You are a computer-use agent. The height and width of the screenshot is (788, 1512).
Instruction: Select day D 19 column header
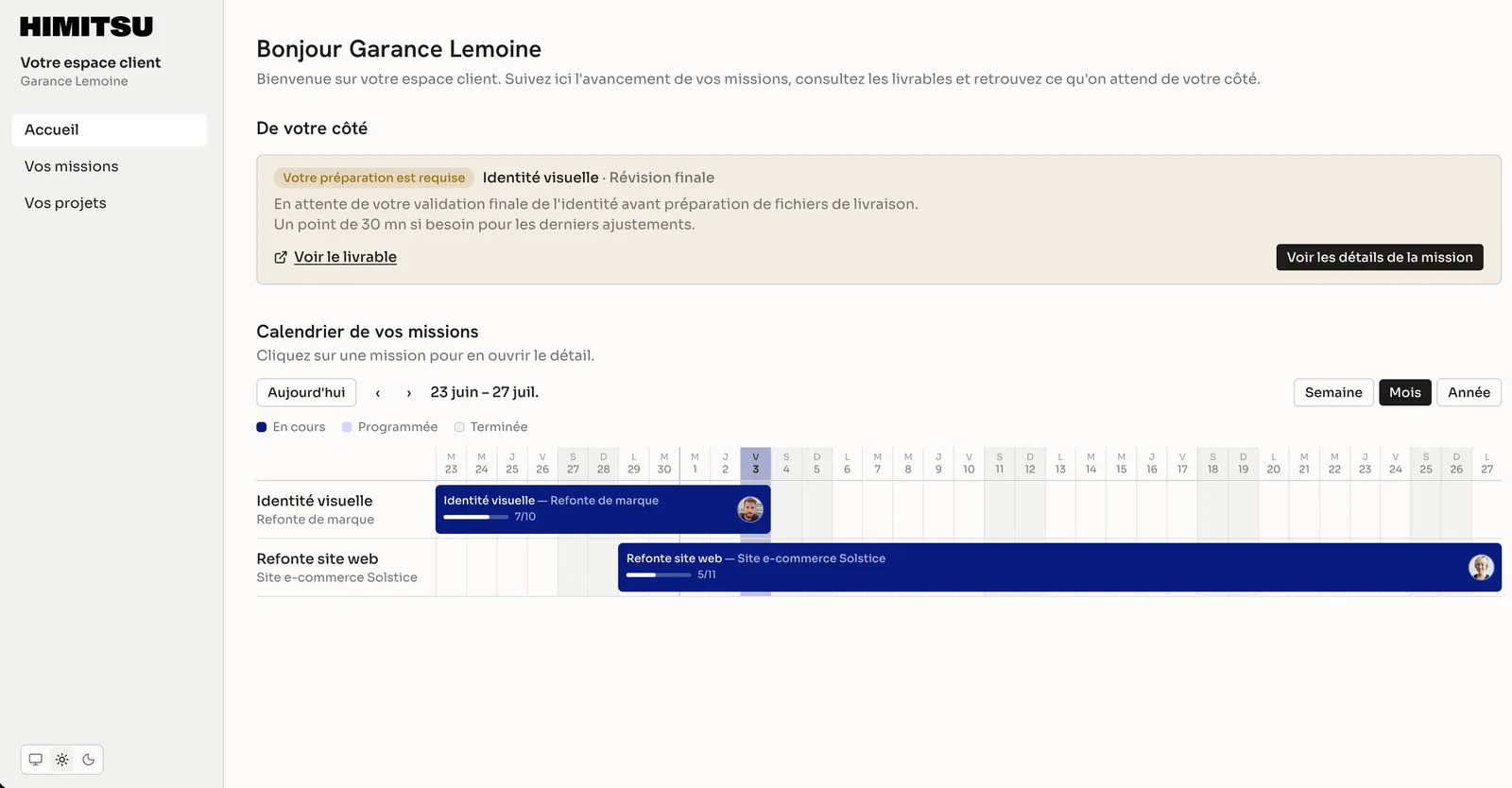(1243, 463)
